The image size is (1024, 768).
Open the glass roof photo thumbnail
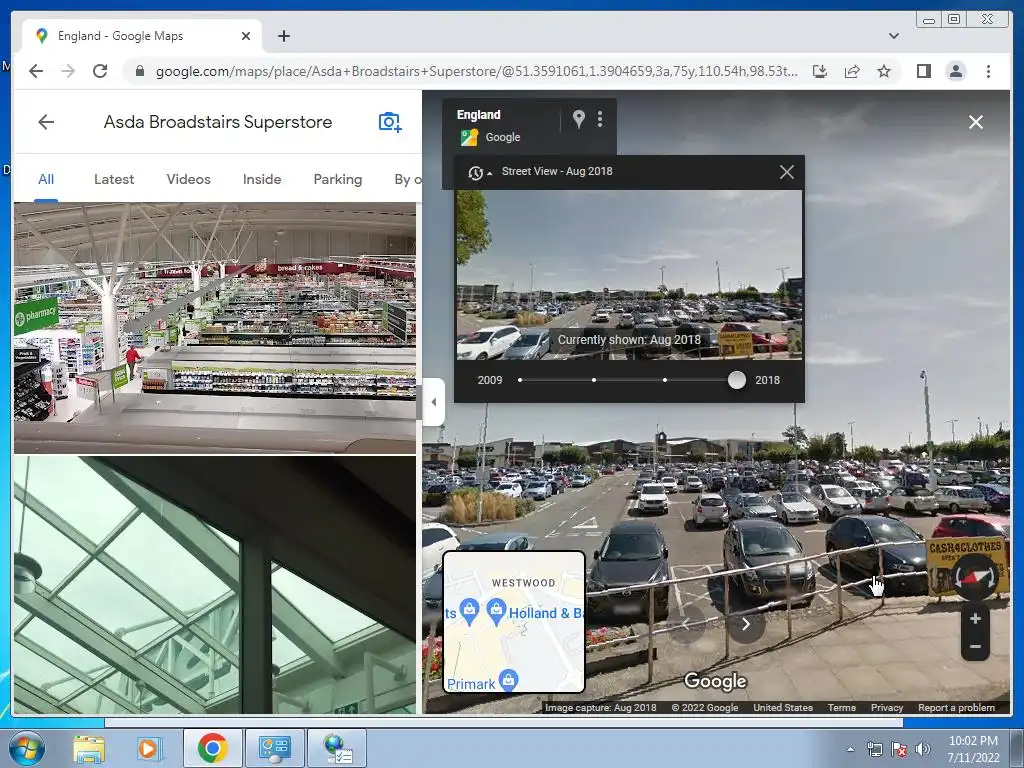(x=215, y=585)
